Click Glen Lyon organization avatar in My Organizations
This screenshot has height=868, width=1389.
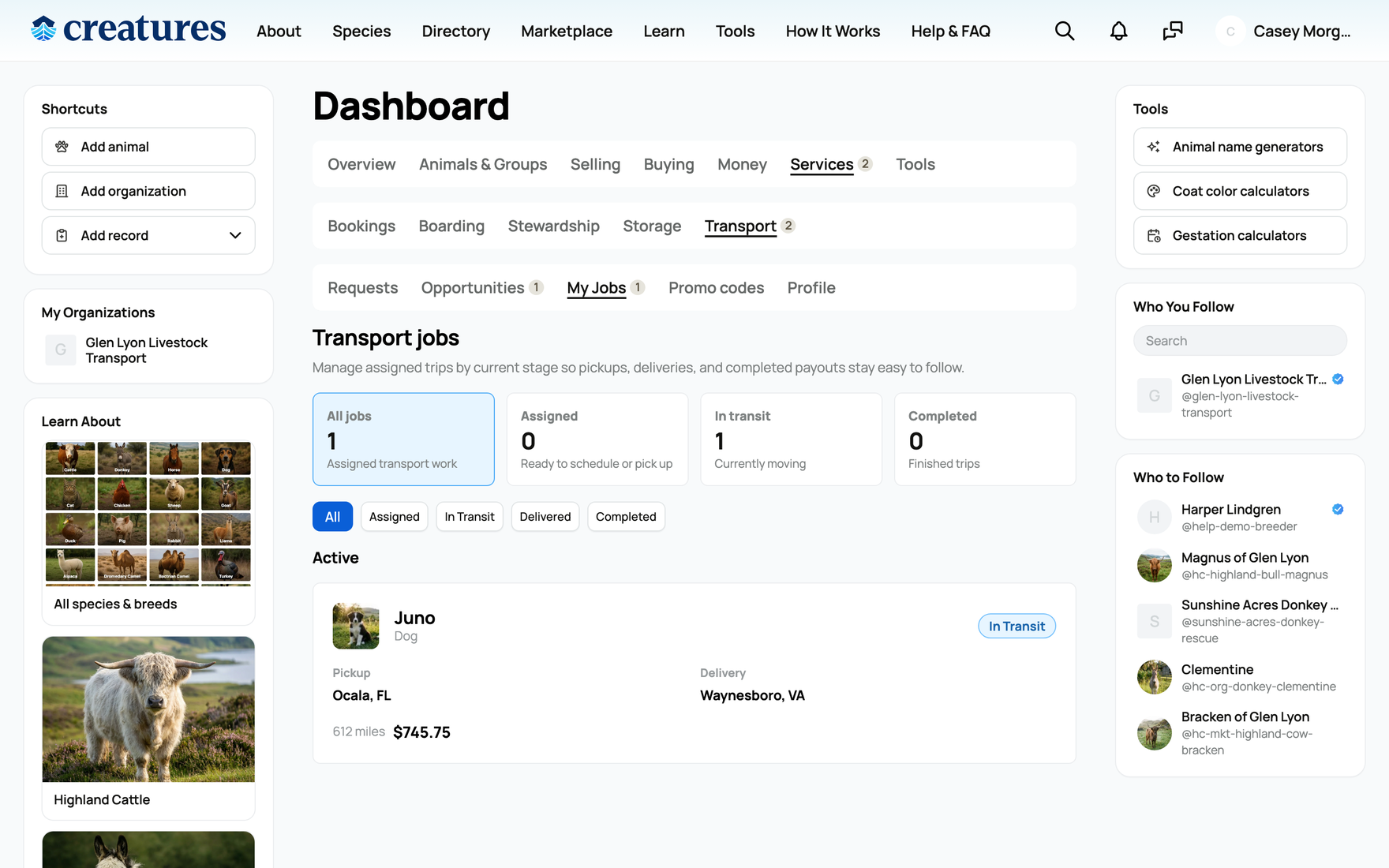pyautogui.click(x=61, y=350)
